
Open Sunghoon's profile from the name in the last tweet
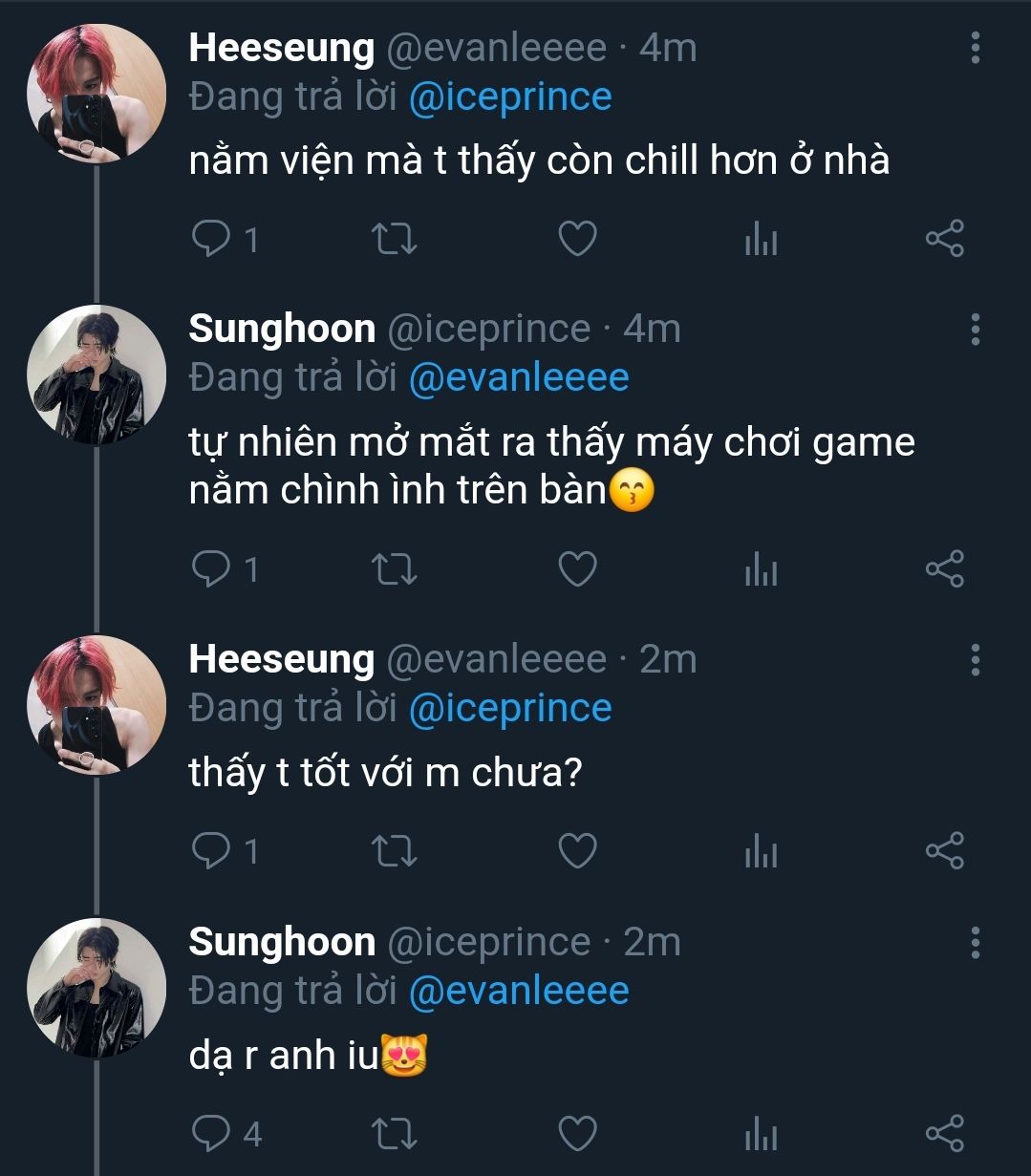282,942
